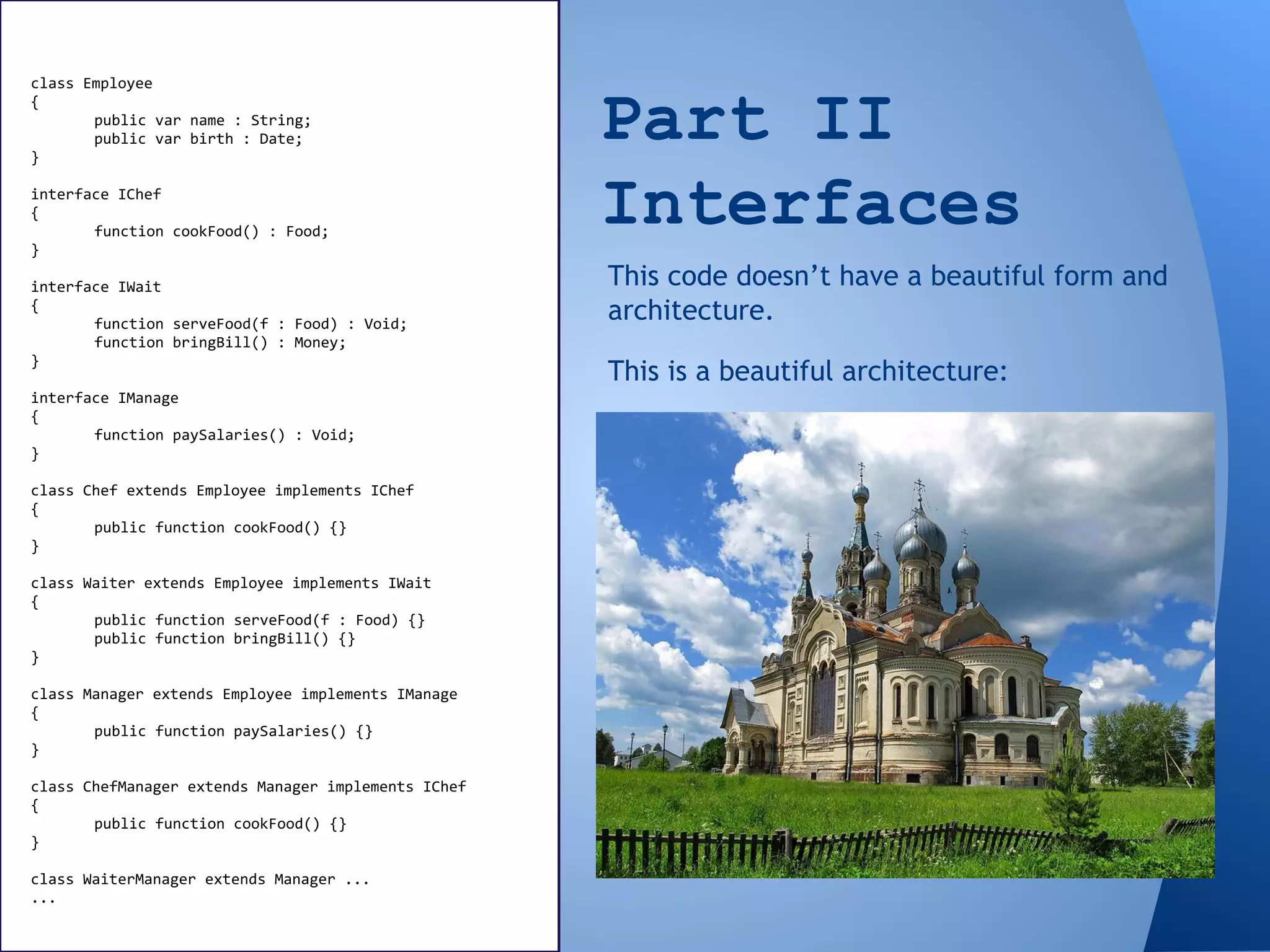1270x952 pixels.
Task: Click 'public function serveFood(f : Food) {}' line
Action: pos(259,620)
